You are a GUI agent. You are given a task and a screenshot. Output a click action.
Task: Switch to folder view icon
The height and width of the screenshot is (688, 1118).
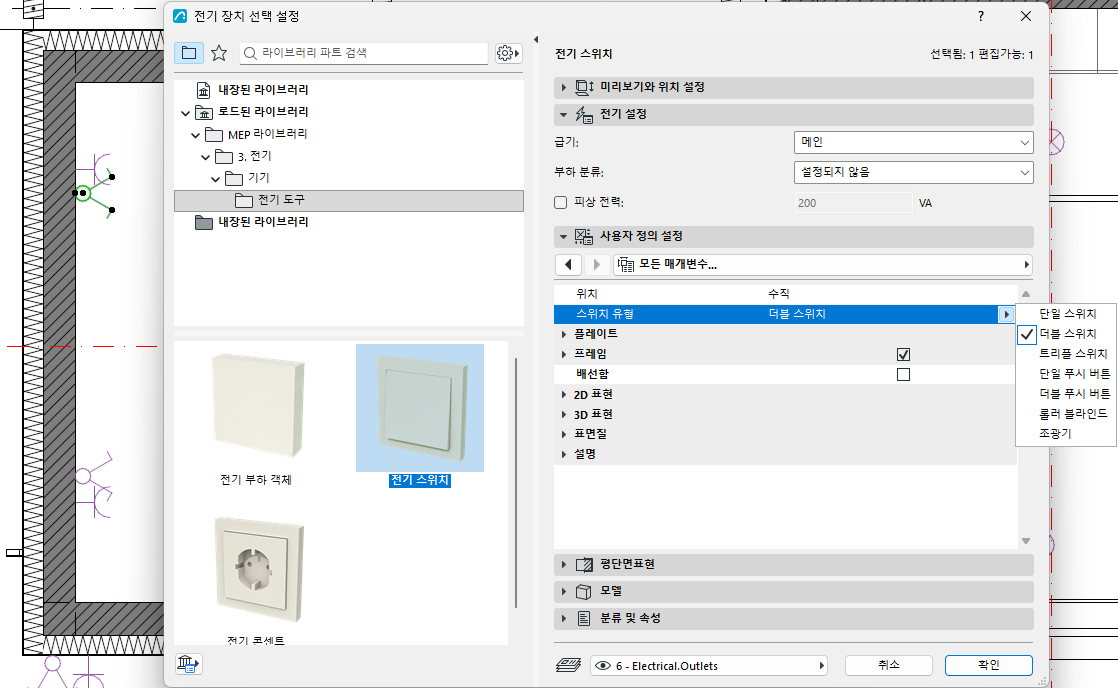pos(189,53)
